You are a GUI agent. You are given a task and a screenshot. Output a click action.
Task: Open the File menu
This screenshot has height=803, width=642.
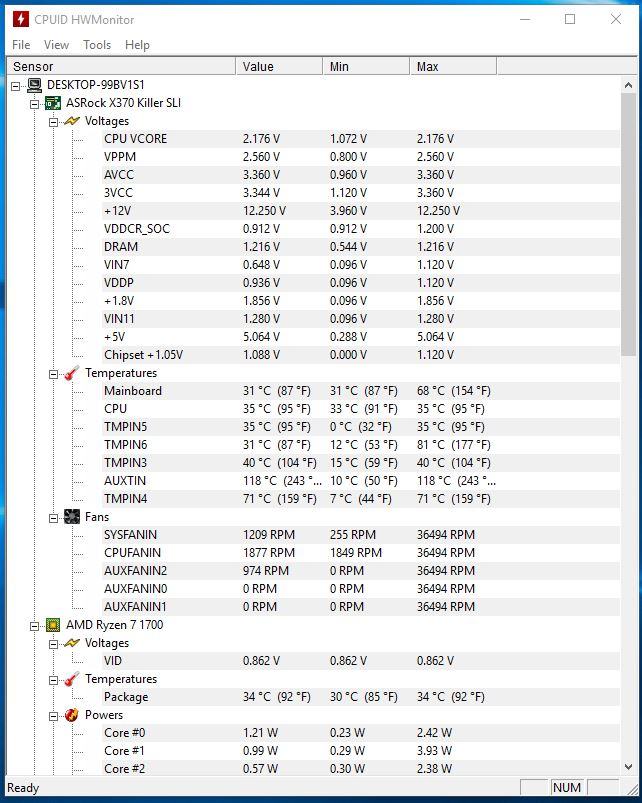(21, 45)
